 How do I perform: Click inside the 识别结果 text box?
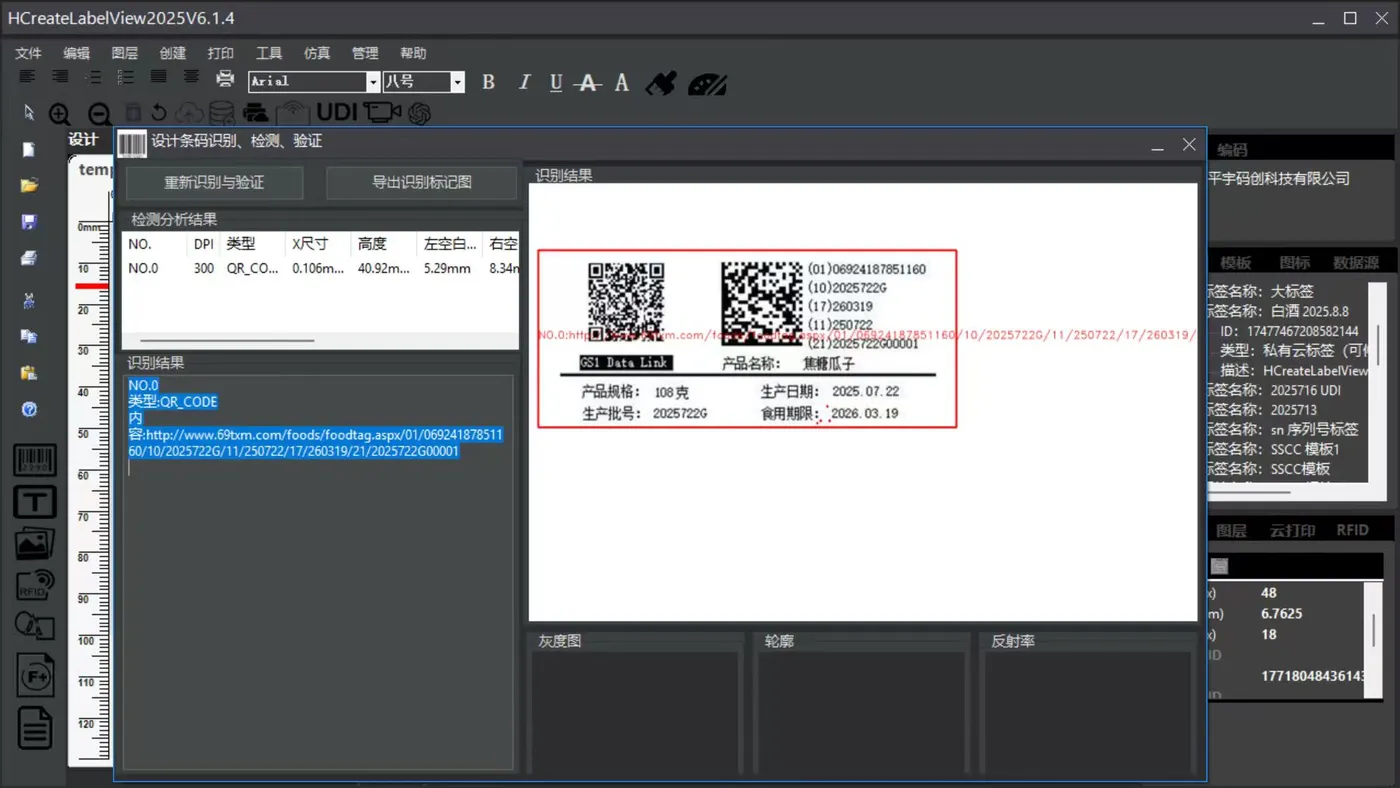click(x=318, y=572)
